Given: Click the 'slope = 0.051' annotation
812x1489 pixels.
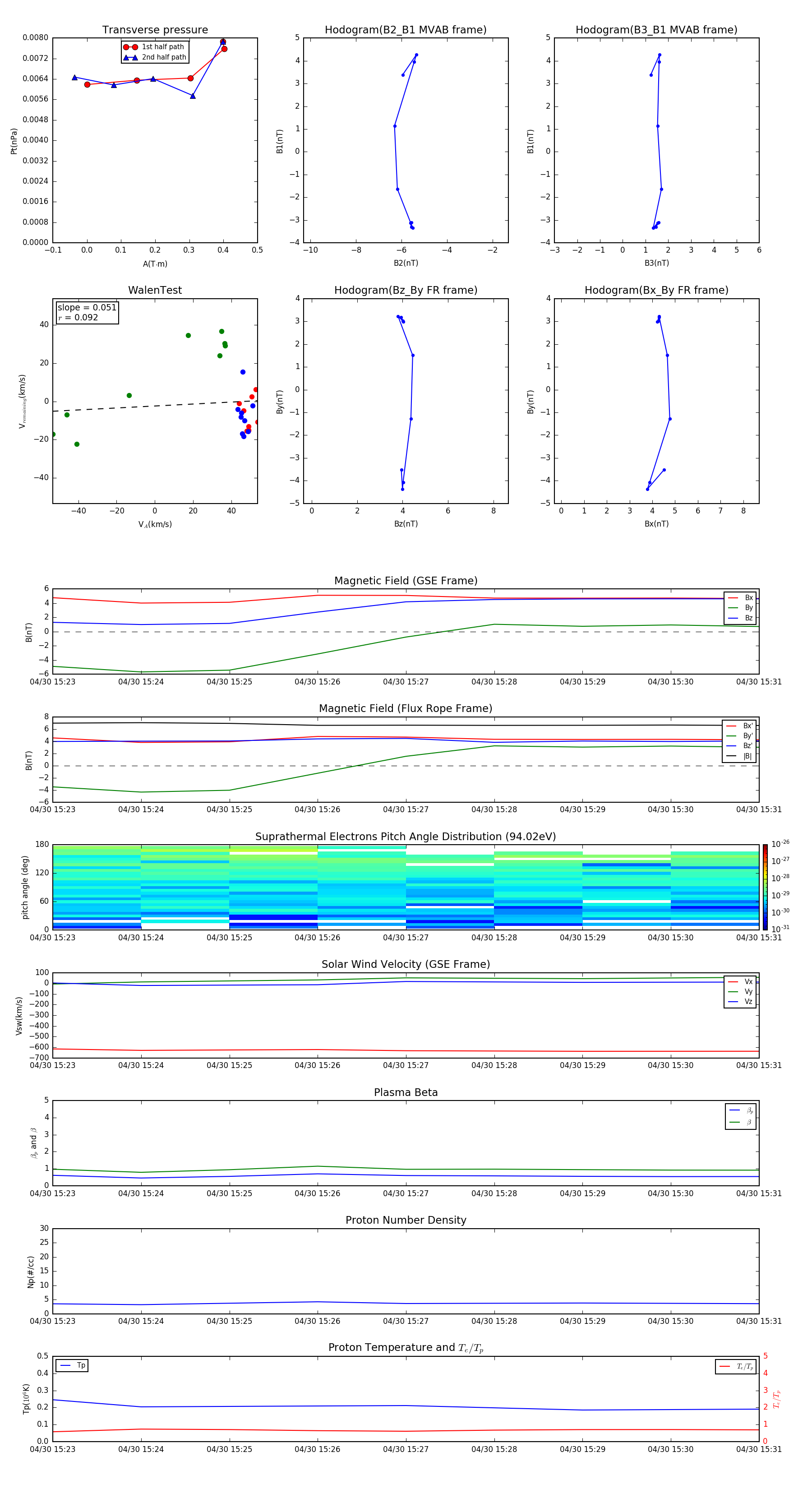Looking at the screenshot, I should (x=87, y=308).
